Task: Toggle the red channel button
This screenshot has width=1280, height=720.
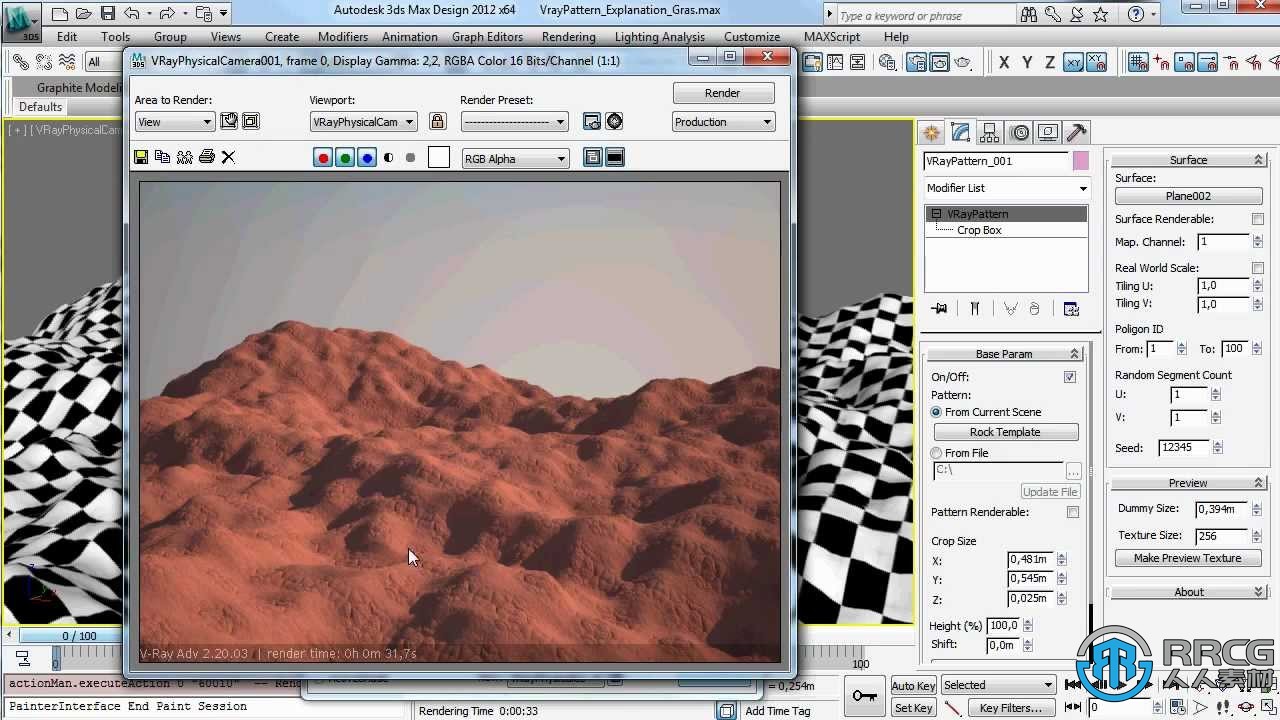Action: tap(323, 158)
